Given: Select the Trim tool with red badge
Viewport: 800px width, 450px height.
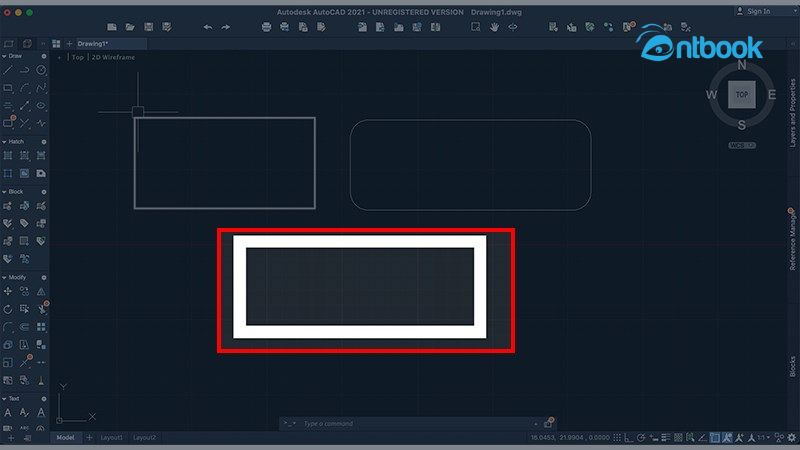Looking at the screenshot, I should click(x=42, y=309).
